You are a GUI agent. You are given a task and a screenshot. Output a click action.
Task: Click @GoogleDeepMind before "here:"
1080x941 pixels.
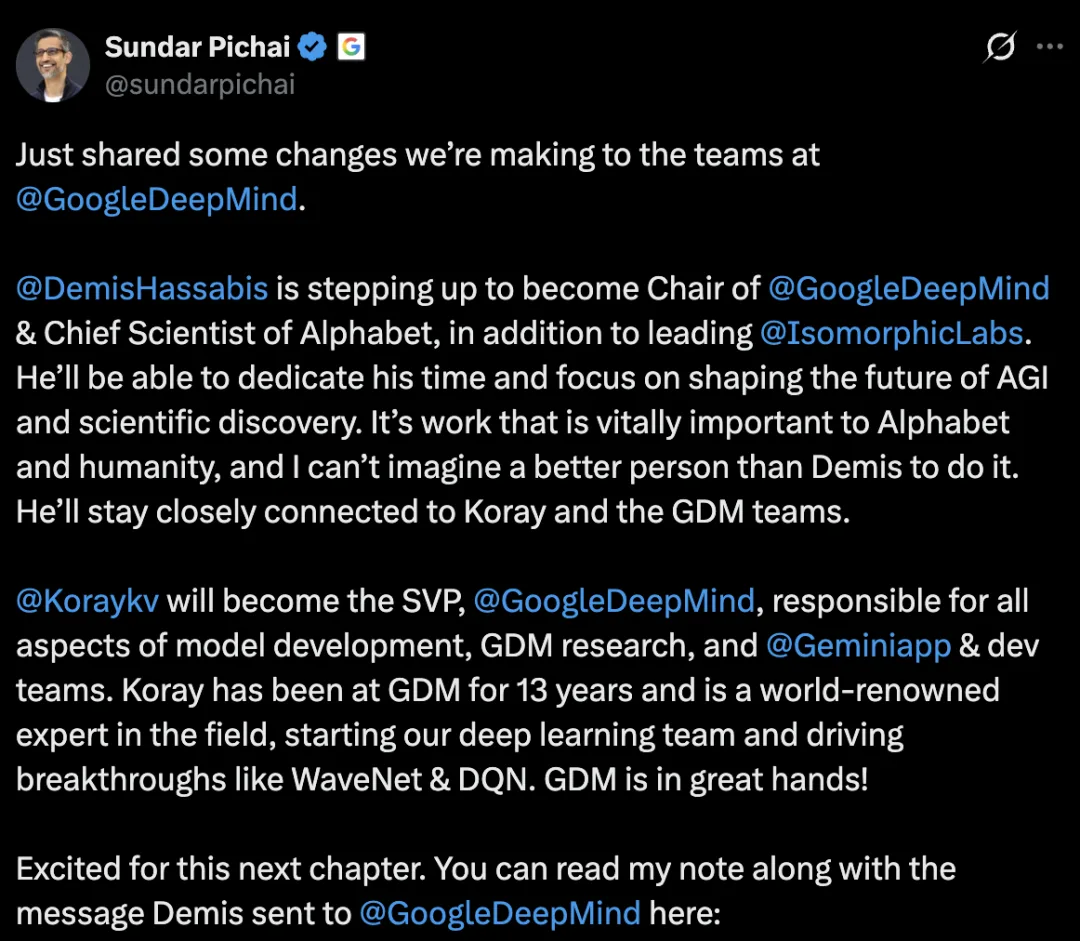(x=500, y=913)
